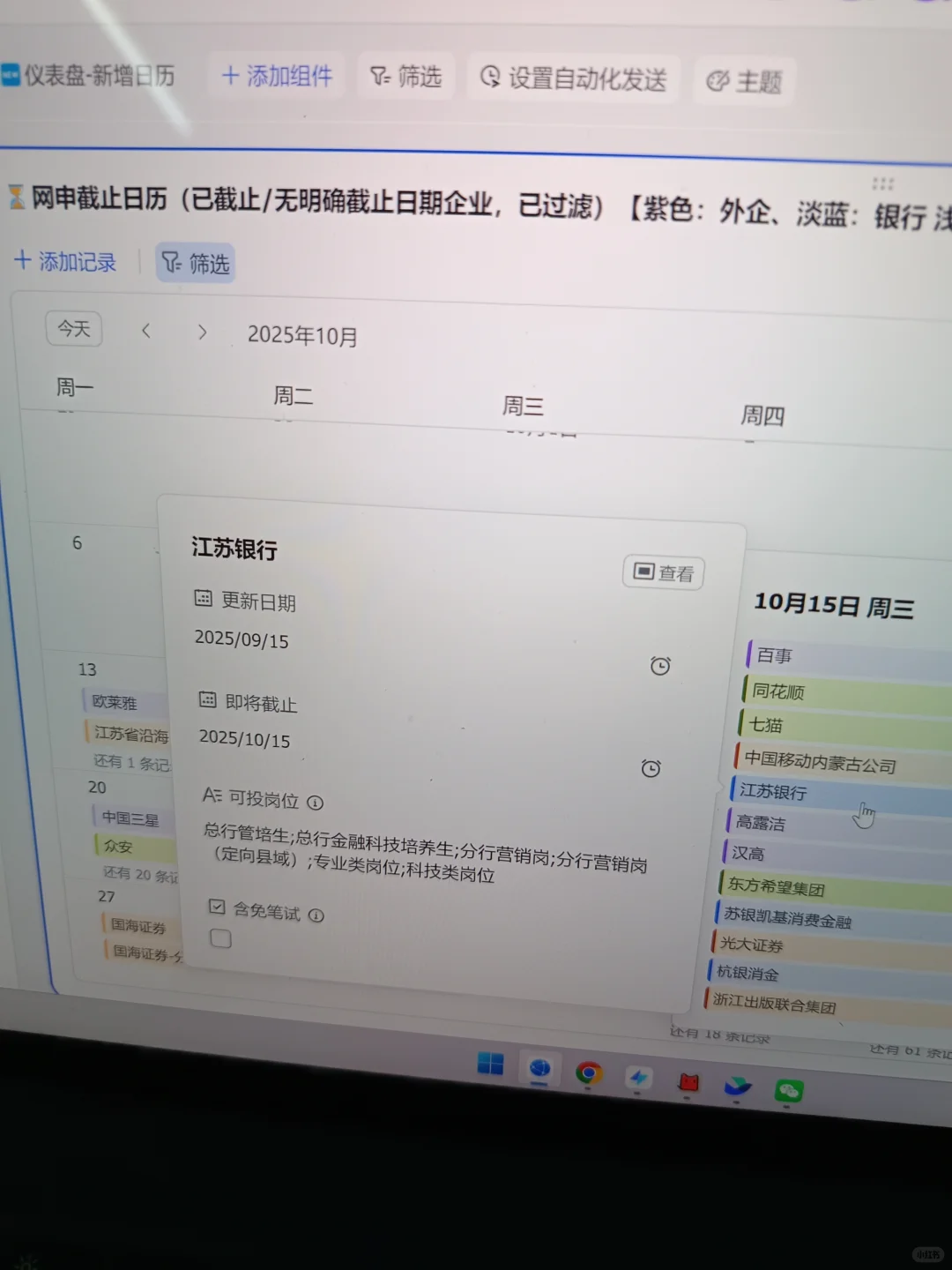
Task: Open the red cat app in taskbar
Action: tap(688, 1082)
